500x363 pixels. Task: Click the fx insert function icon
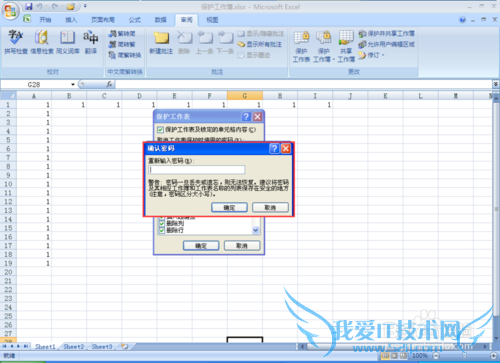pos(109,84)
